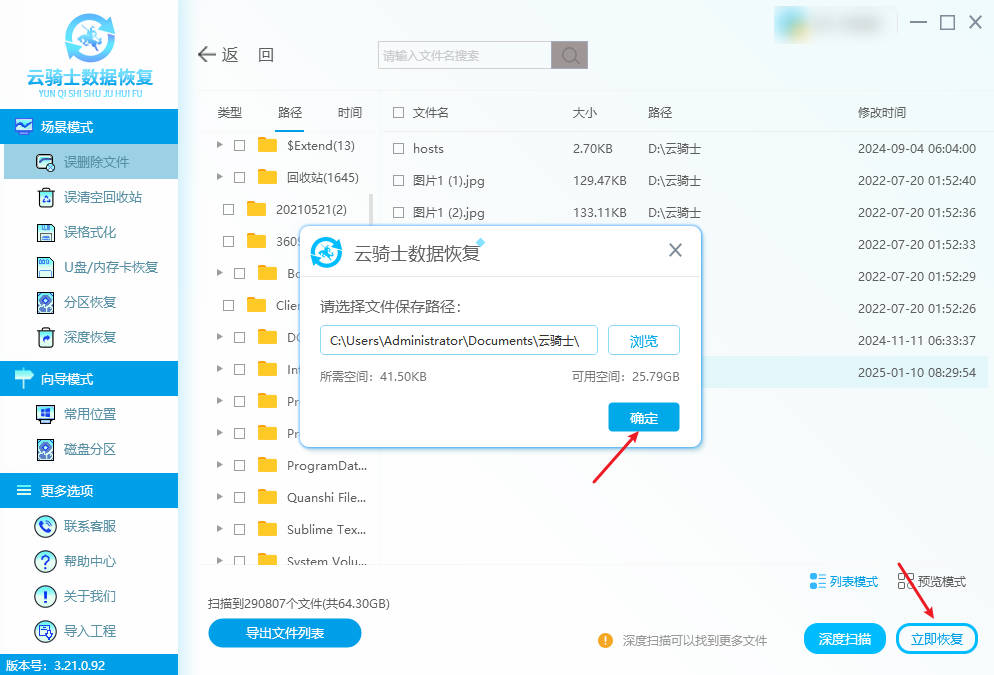Screen dimensions: 994x675
Task: Switch to the 类型 tab
Action: (x=230, y=113)
